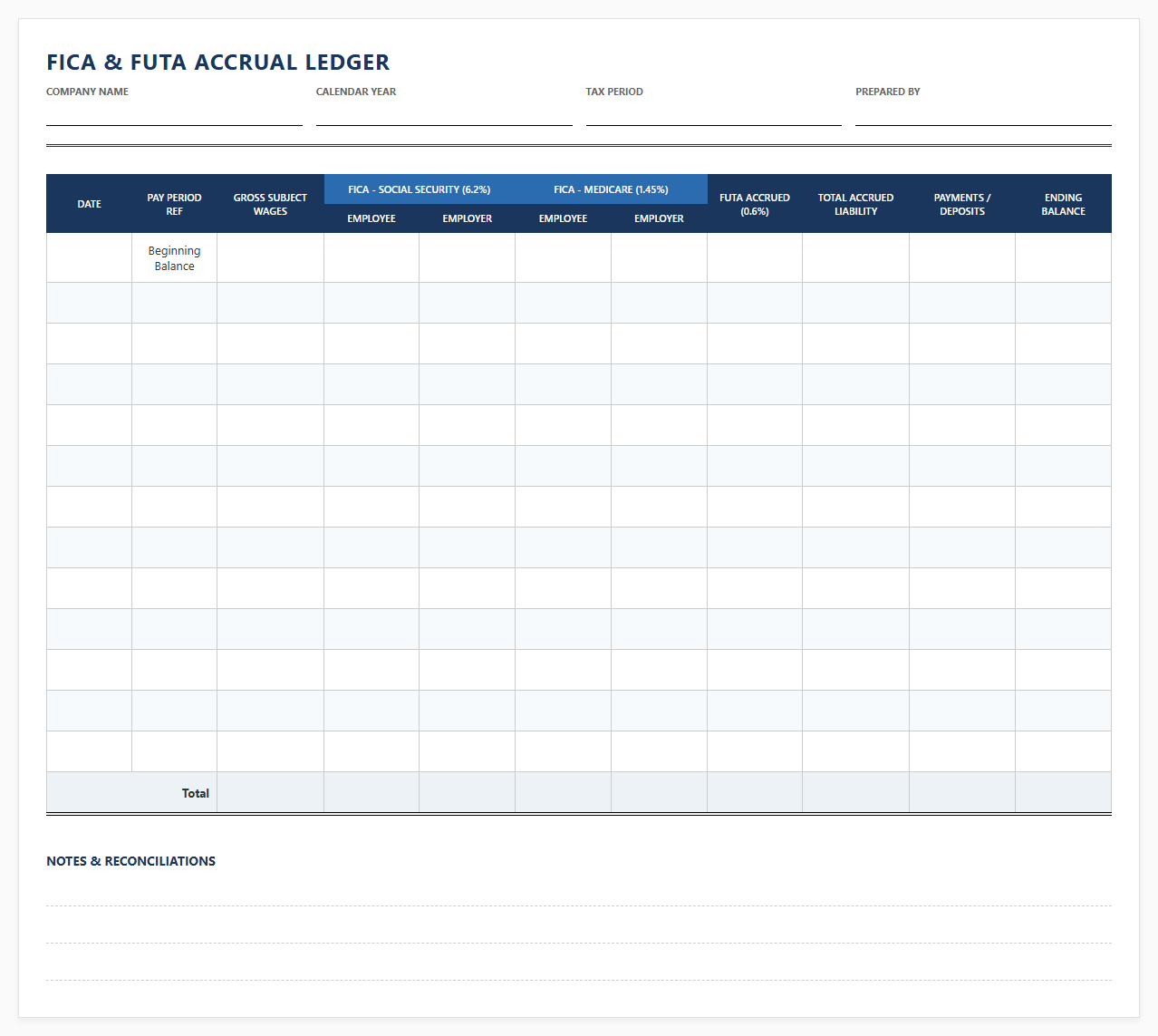This screenshot has width=1158, height=1036.
Task: Click the Date cell in Beginning Balance row
Action: tap(89, 258)
